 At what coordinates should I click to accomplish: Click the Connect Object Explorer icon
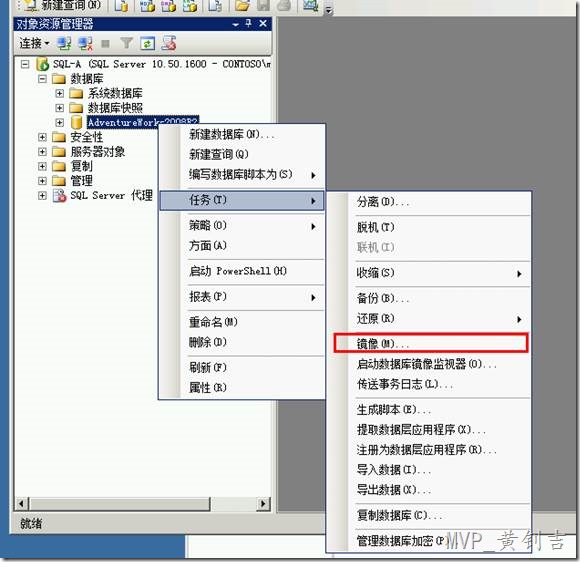[64, 44]
